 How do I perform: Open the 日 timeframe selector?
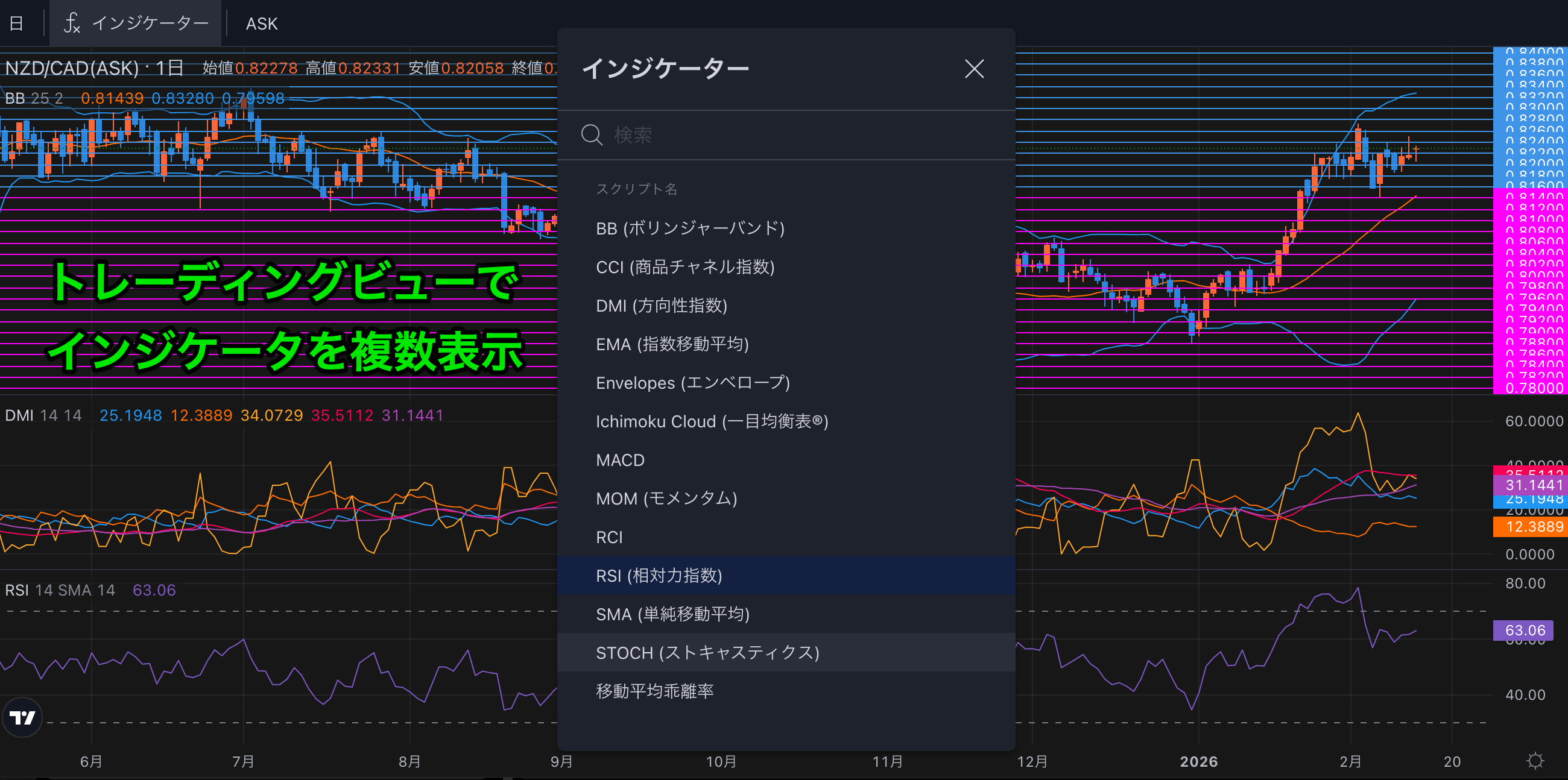click(16, 24)
